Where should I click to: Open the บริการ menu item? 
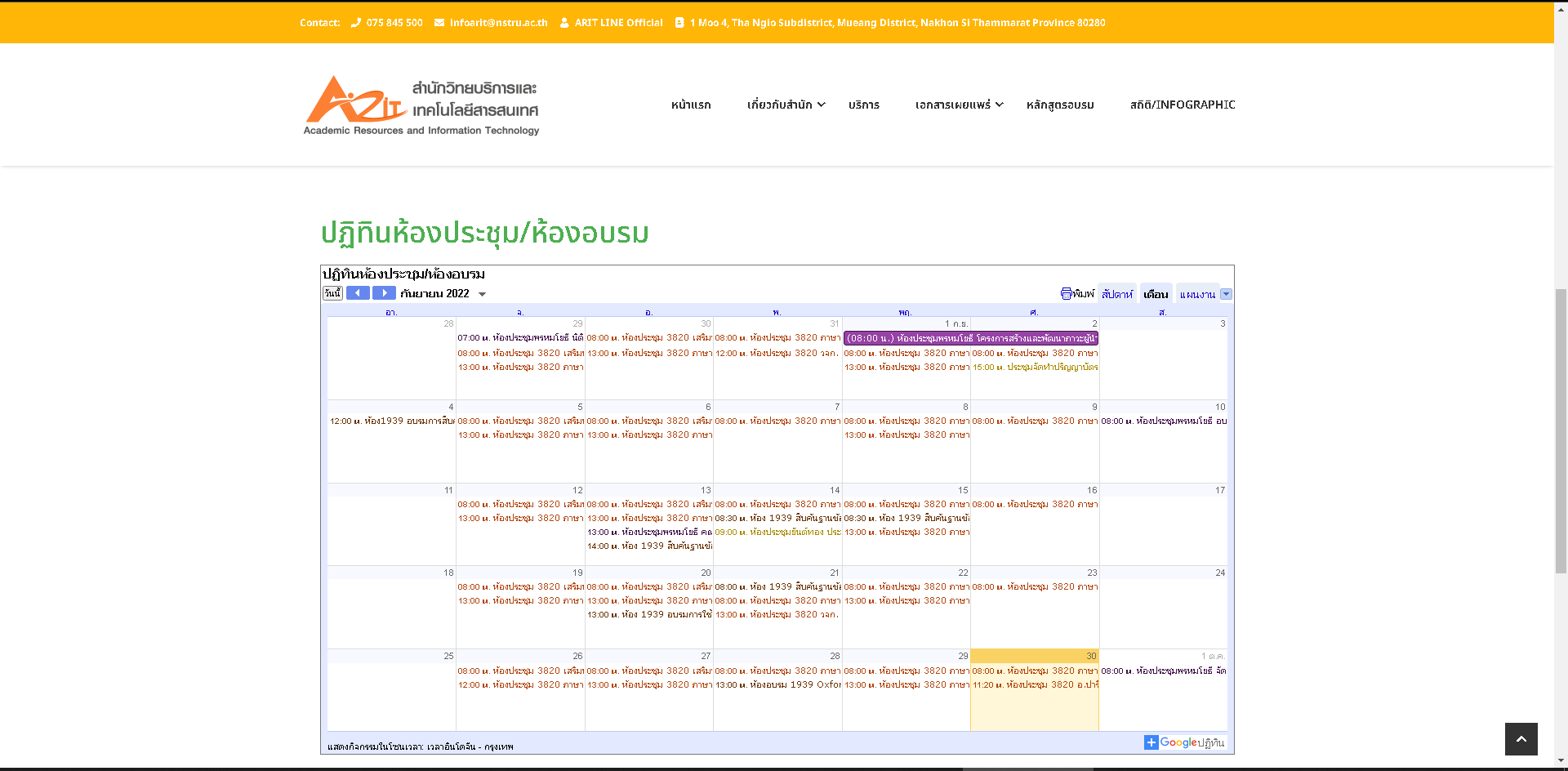[x=864, y=105]
